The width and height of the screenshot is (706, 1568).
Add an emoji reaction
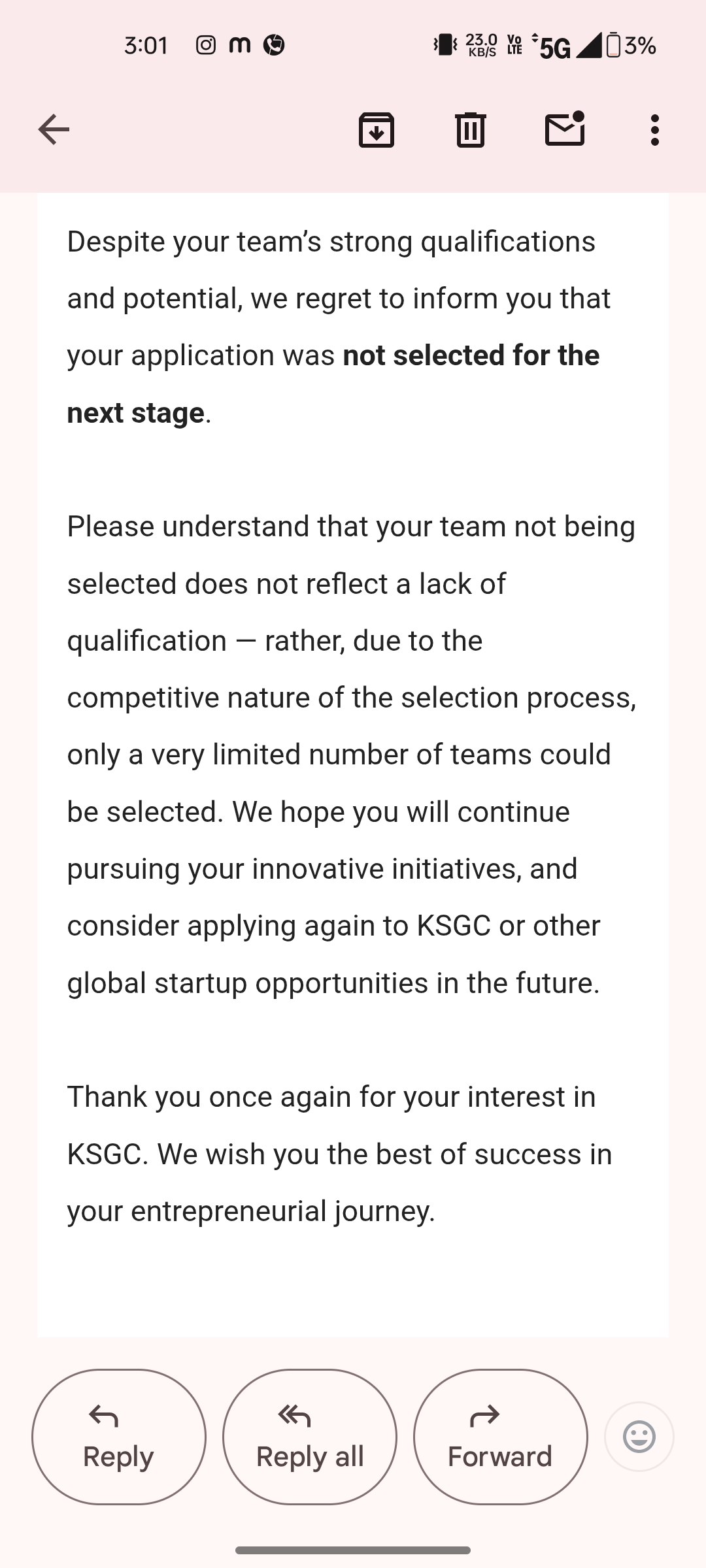pos(639,1437)
